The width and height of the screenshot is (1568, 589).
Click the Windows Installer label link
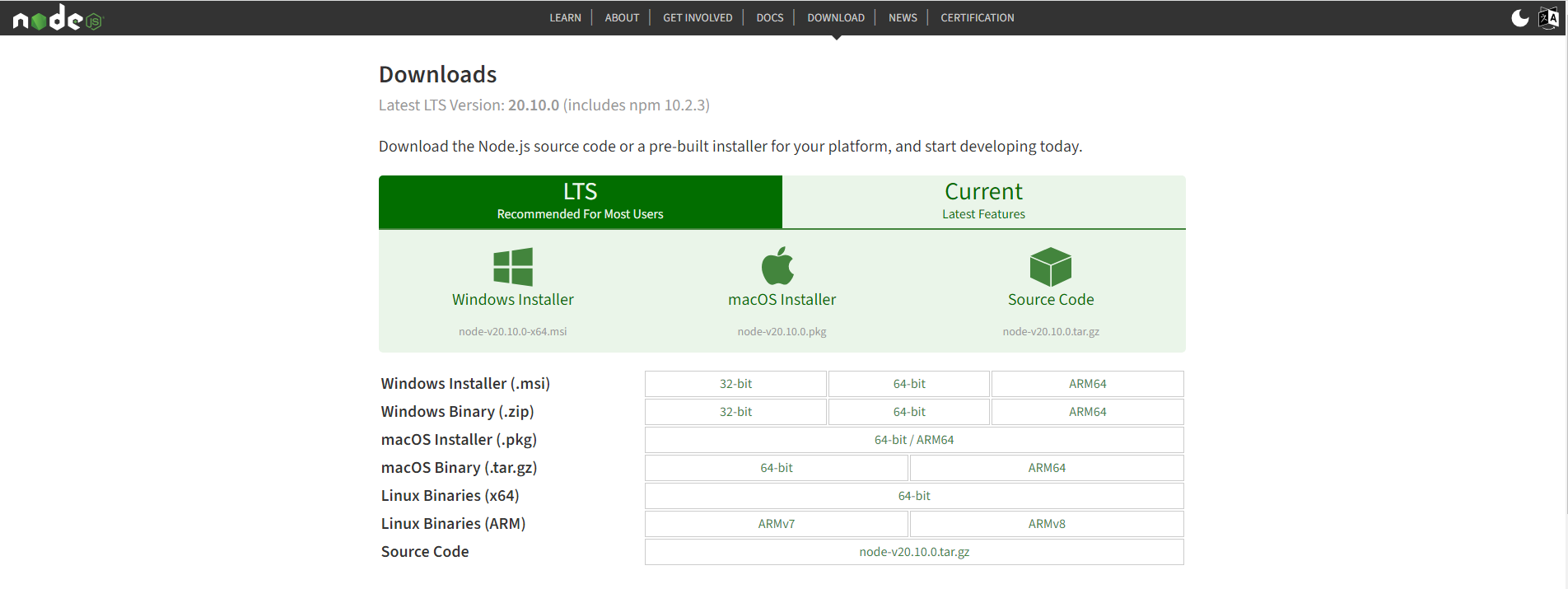pyautogui.click(x=513, y=300)
